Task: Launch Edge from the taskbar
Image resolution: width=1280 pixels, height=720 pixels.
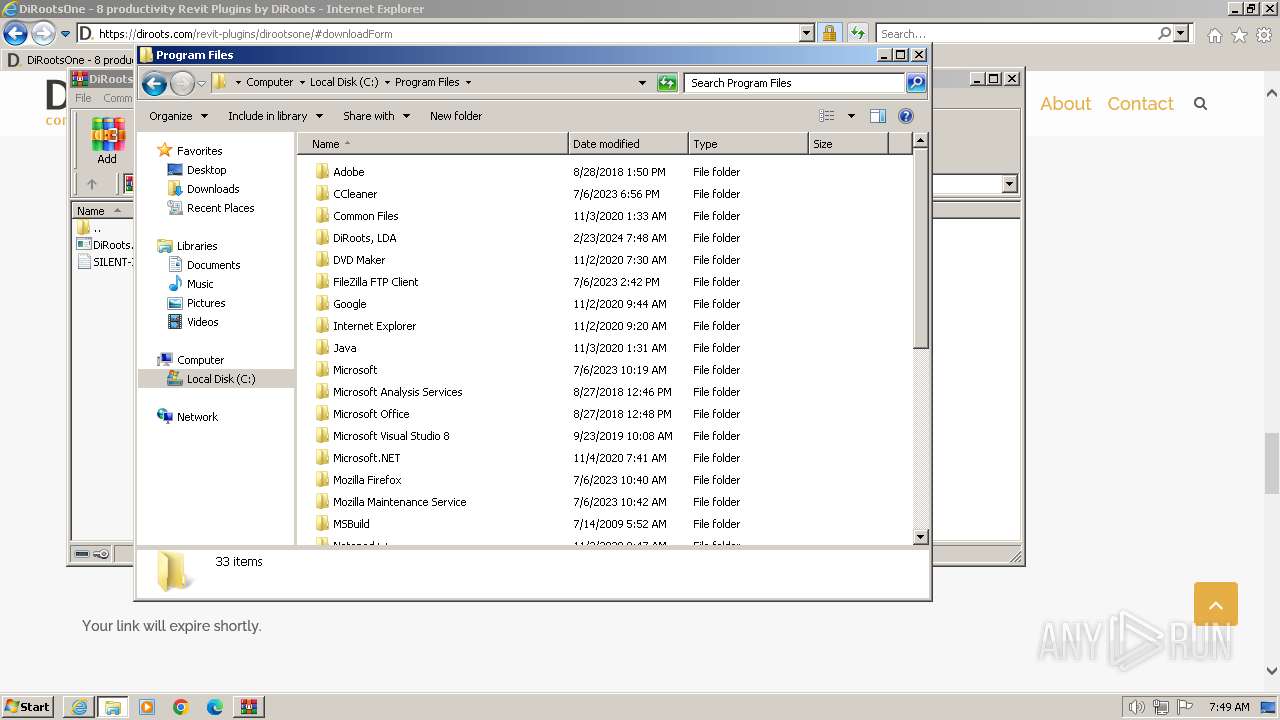Action: [x=215, y=707]
